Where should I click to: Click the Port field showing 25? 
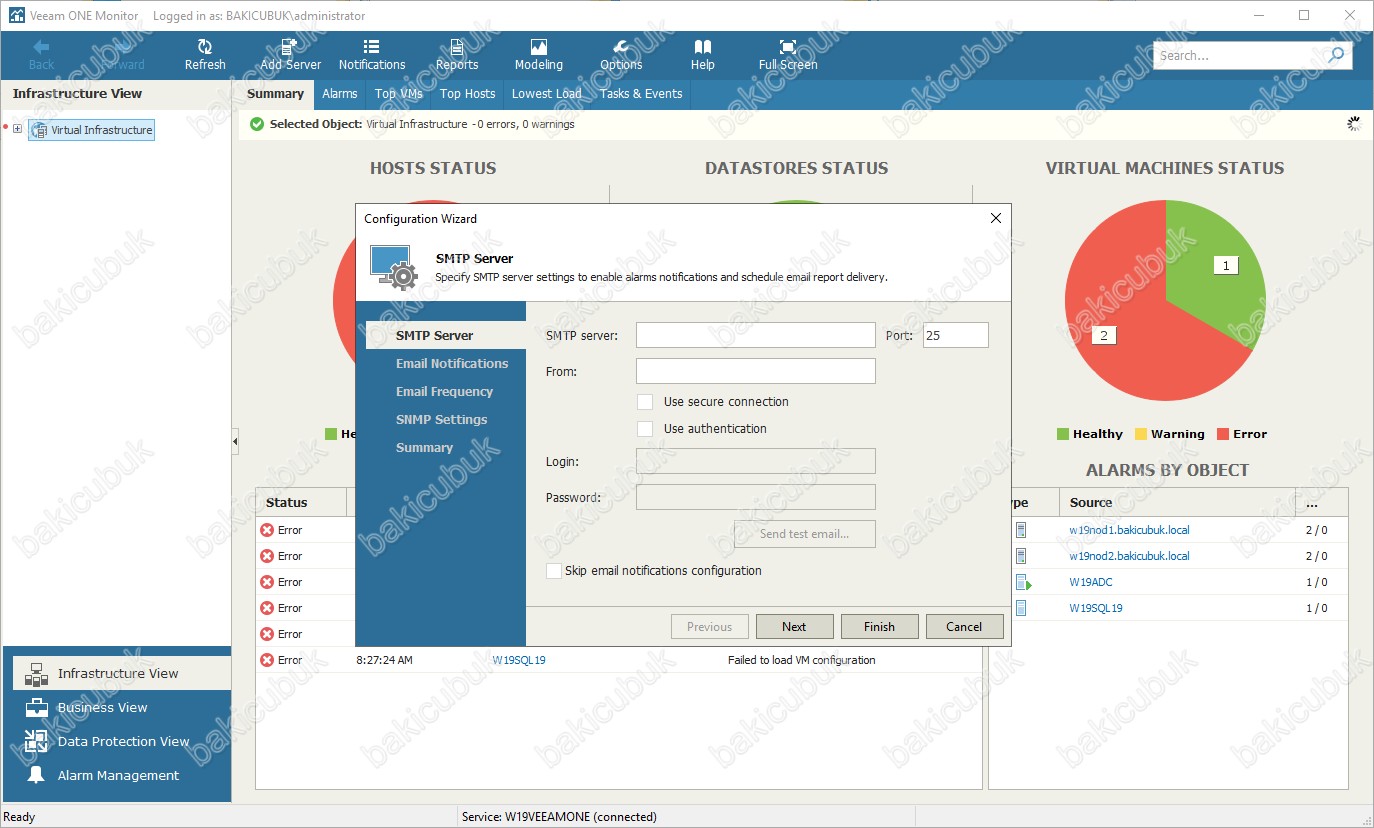click(955, 335)
